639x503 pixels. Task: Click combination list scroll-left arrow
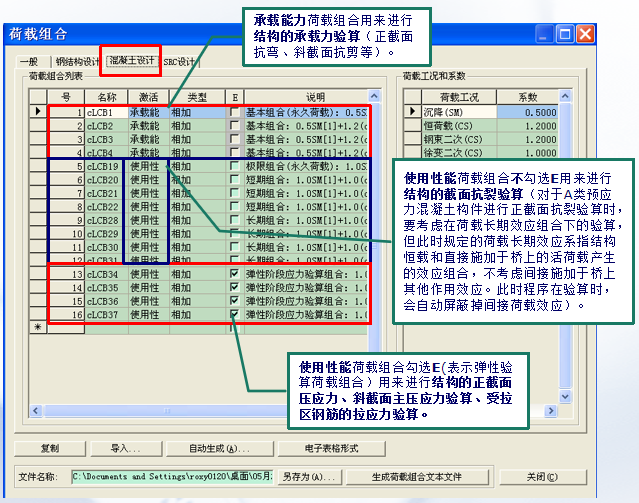35,410
